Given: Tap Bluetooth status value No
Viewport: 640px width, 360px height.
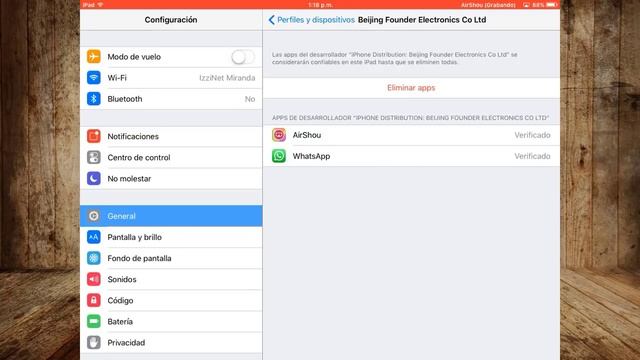Looking at the screenshot, I should 250,99.
